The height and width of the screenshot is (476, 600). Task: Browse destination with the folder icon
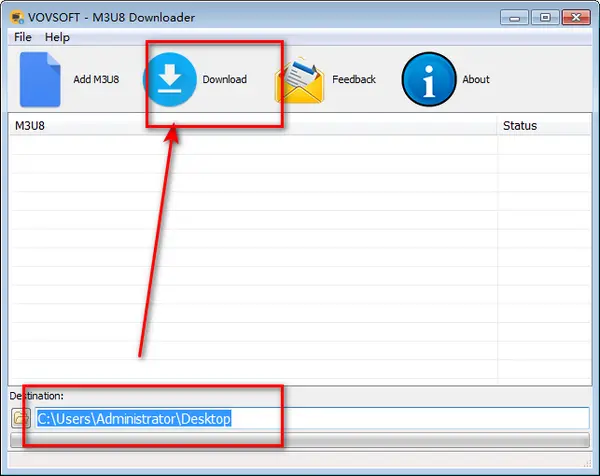point(21,418)
